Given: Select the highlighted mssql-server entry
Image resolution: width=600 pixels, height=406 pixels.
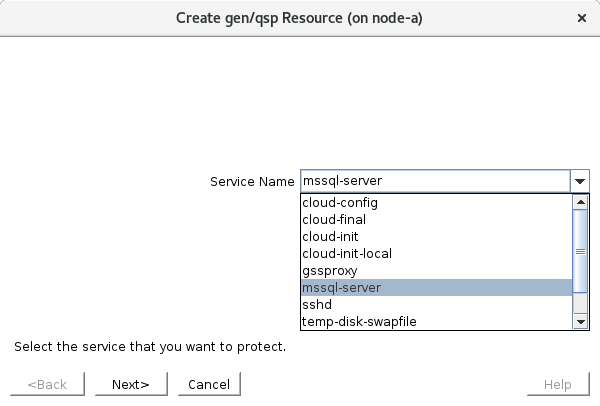Looking at the screenshot, I should click(341, 287).
